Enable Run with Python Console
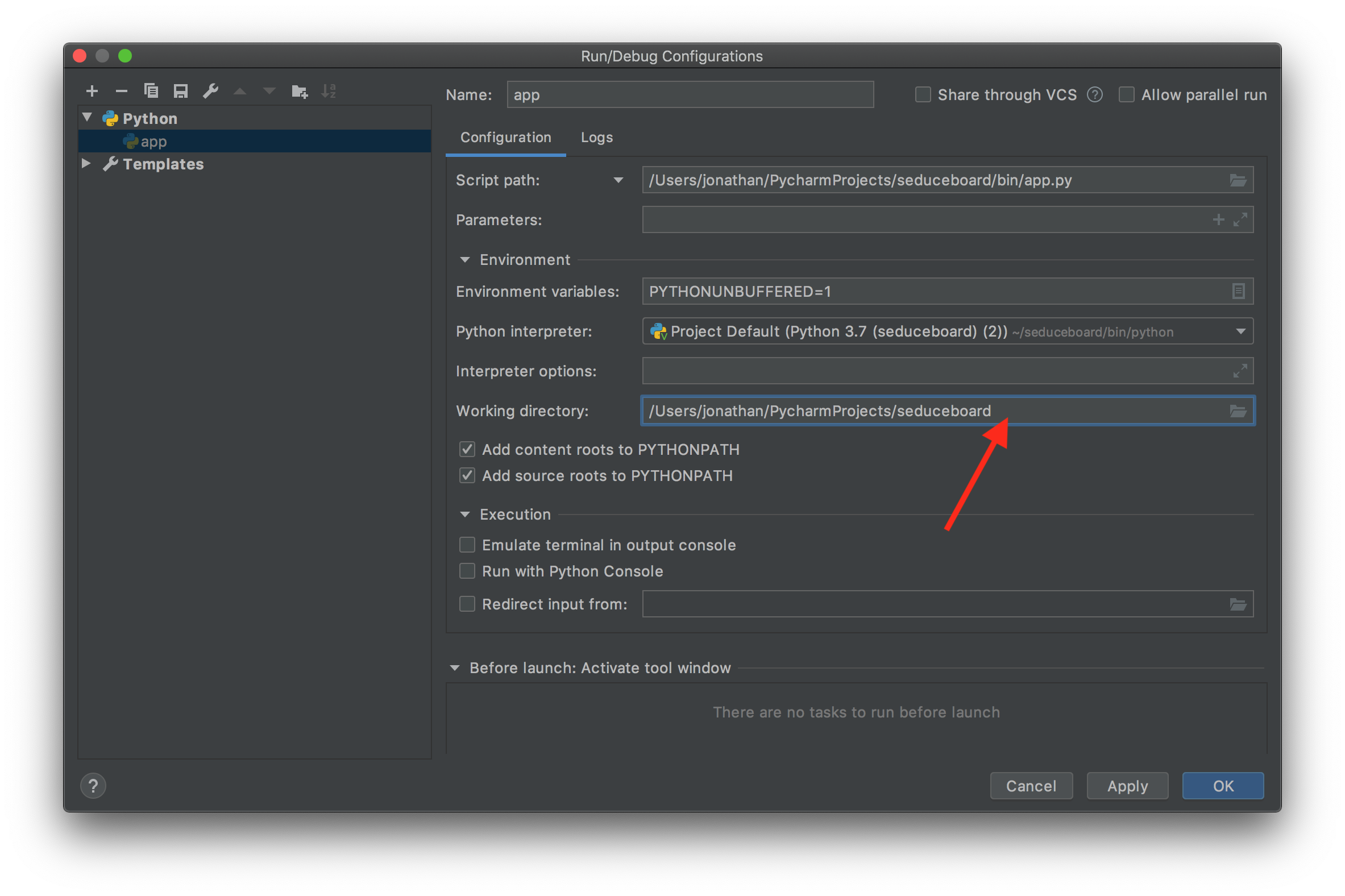This screenshot has height=896, width=1345. point(467,571)
